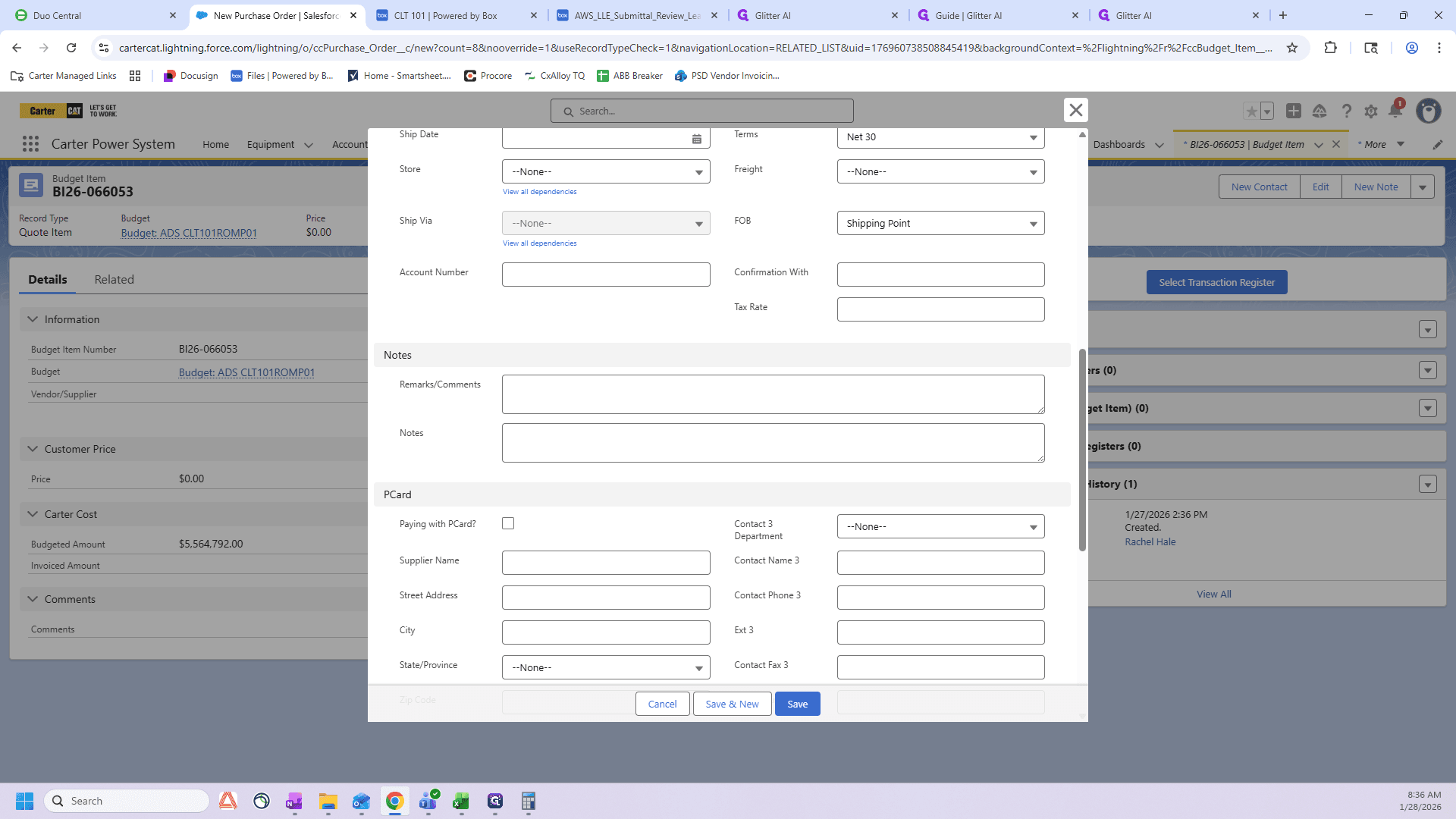Viewport: 1456px width, 819px height.
Task: Click the dialog vertical scrollbar
Action: click(x=1082, y=450)
